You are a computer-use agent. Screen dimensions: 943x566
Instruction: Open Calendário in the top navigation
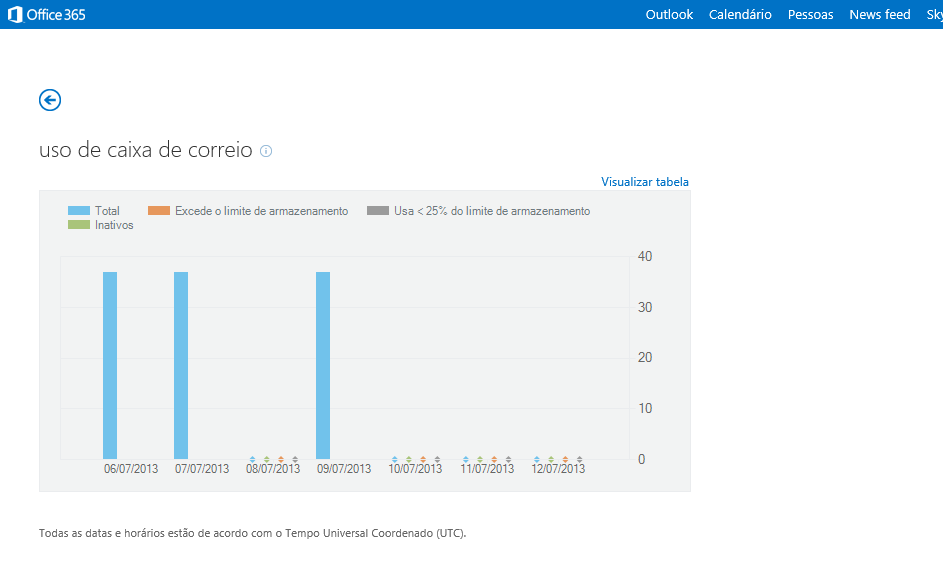point(740,14)
